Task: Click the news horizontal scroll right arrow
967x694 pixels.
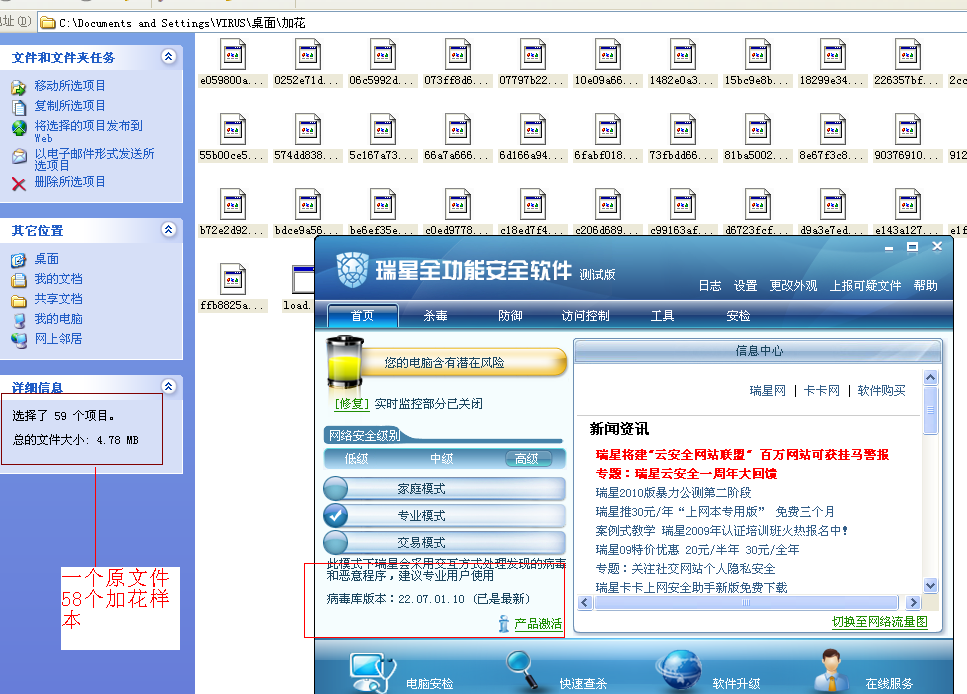Action: pyautogui.click(x=913, y=603)
